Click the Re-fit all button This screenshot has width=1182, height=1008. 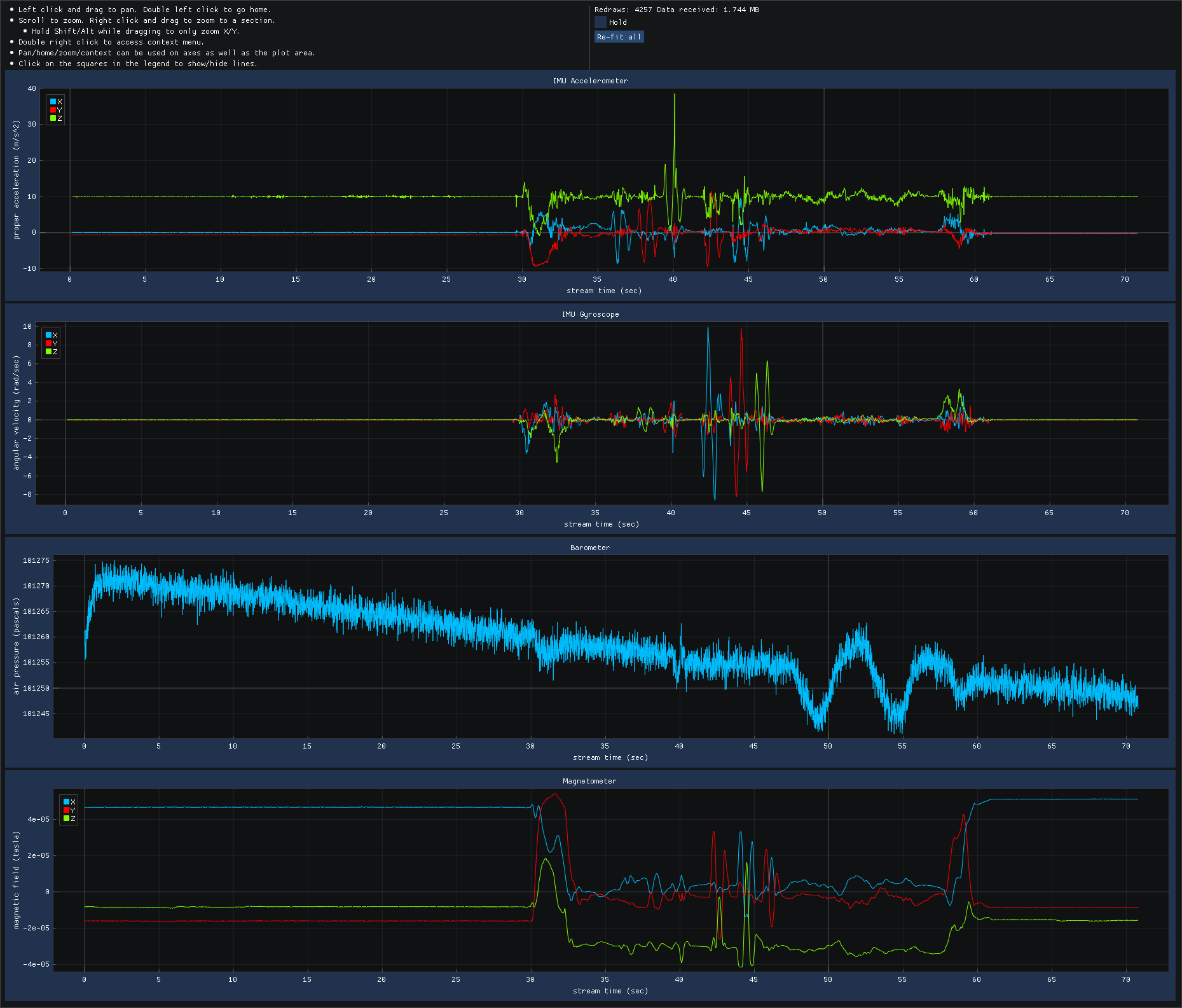coord(619,37)
